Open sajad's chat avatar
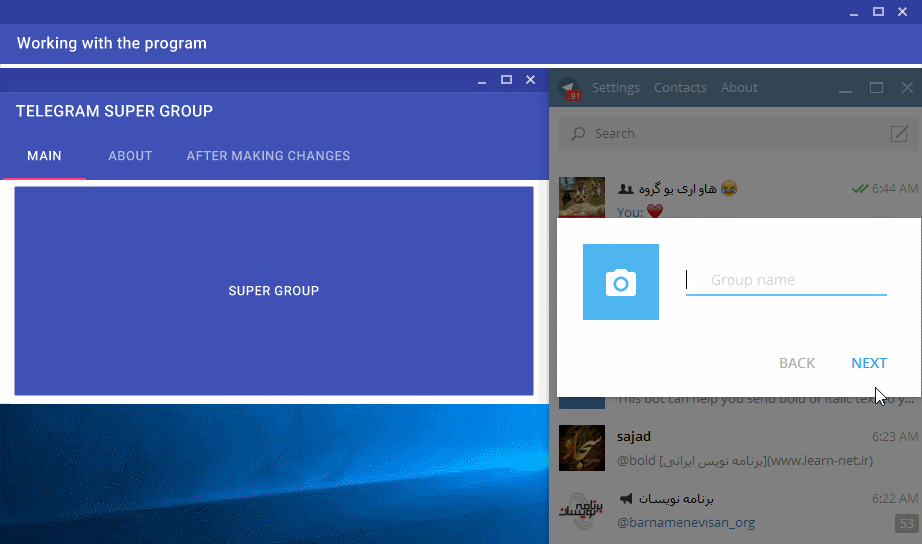 pos(581,448)
